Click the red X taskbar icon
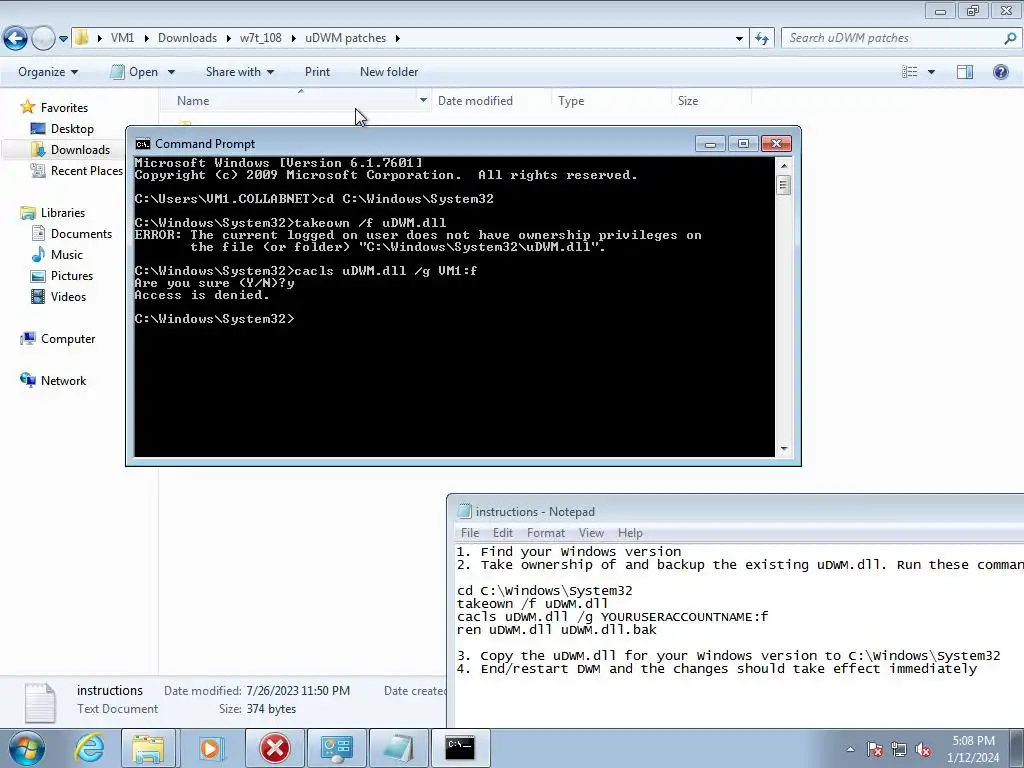This screenshot has width=1024, height=768. click(x=275, y=748)
